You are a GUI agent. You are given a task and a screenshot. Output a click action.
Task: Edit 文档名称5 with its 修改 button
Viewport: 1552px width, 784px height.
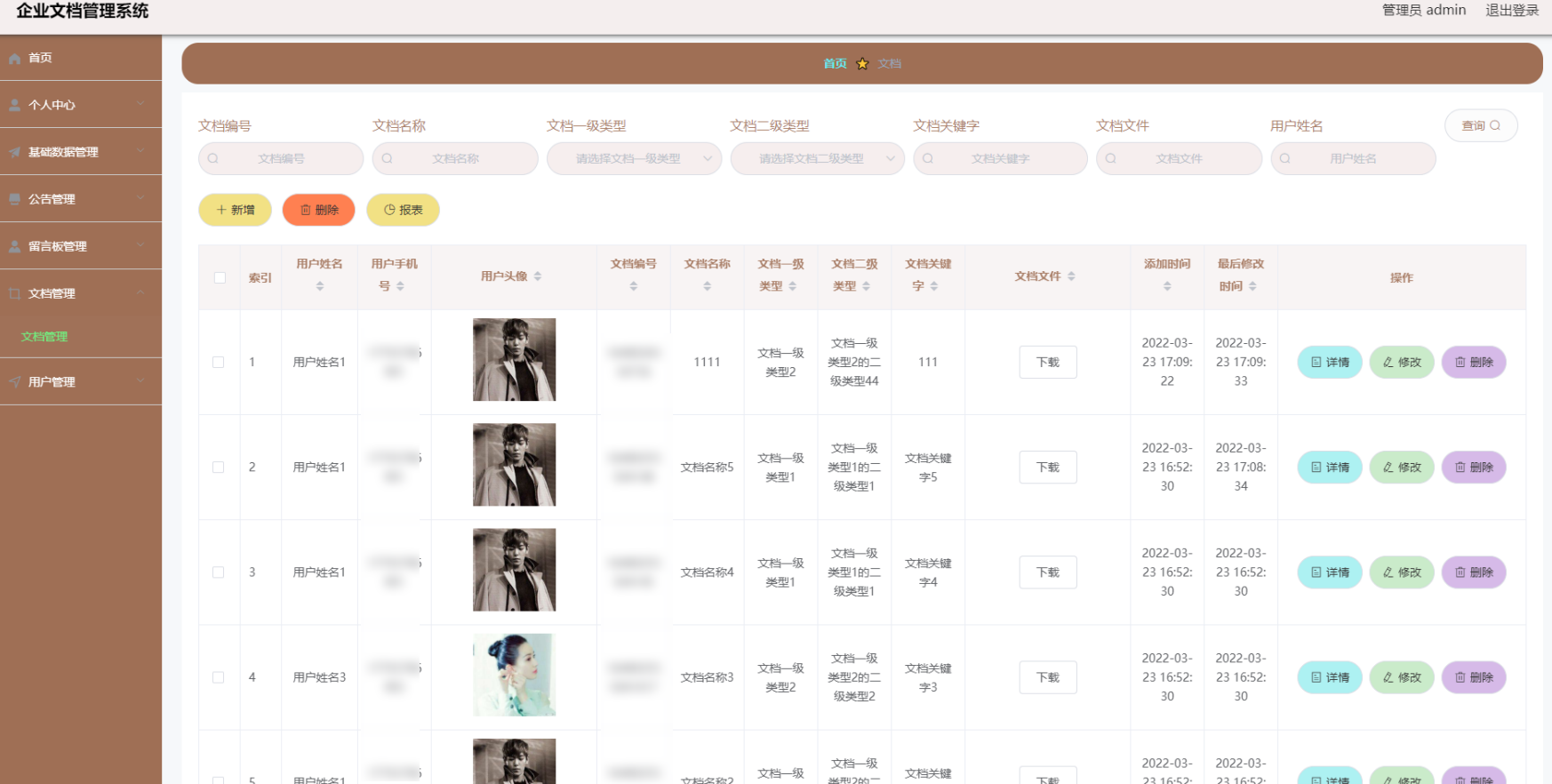coord(1402,468)
